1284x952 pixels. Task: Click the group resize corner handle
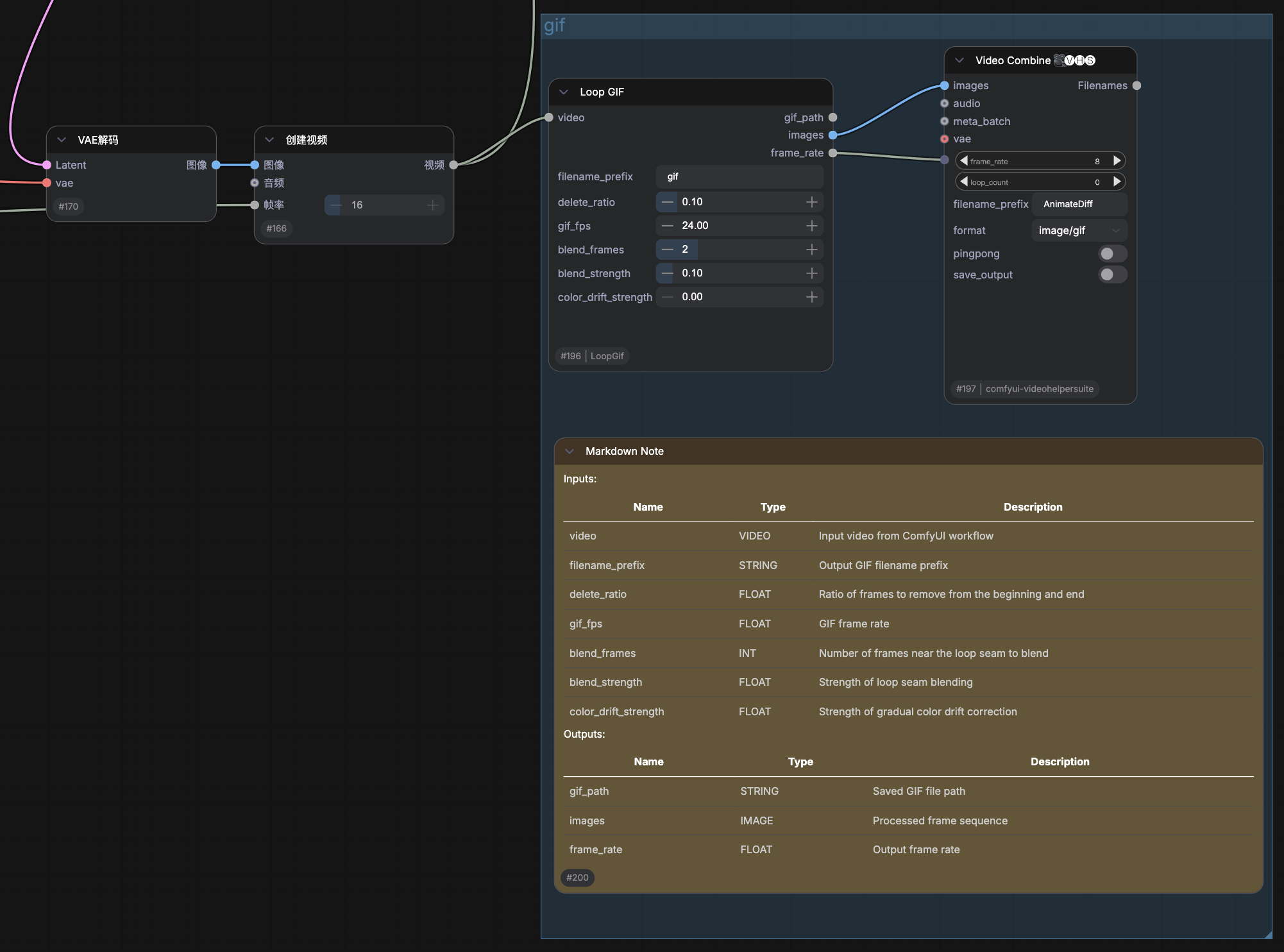pos(1268,934)
